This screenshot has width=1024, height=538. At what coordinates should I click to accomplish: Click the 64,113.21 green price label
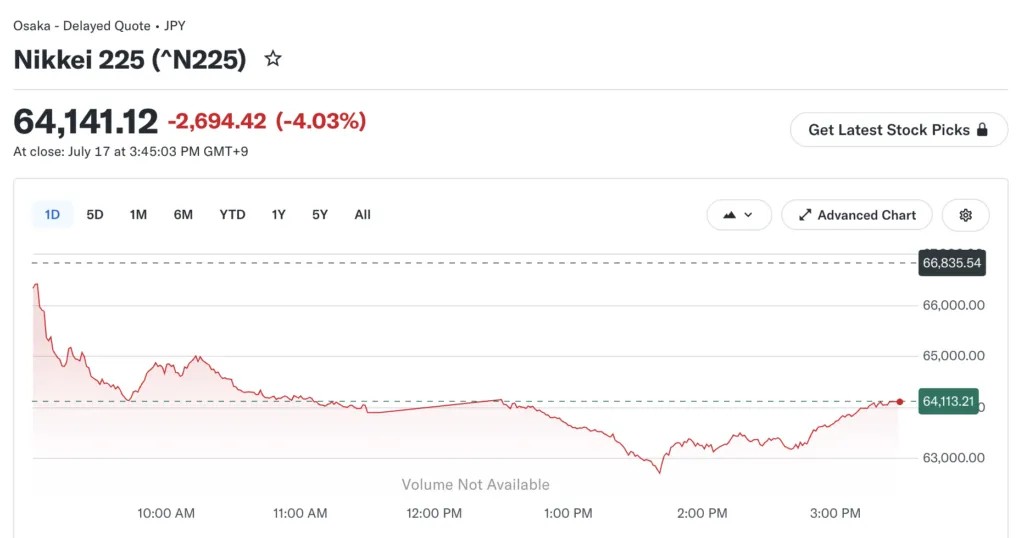948,401
